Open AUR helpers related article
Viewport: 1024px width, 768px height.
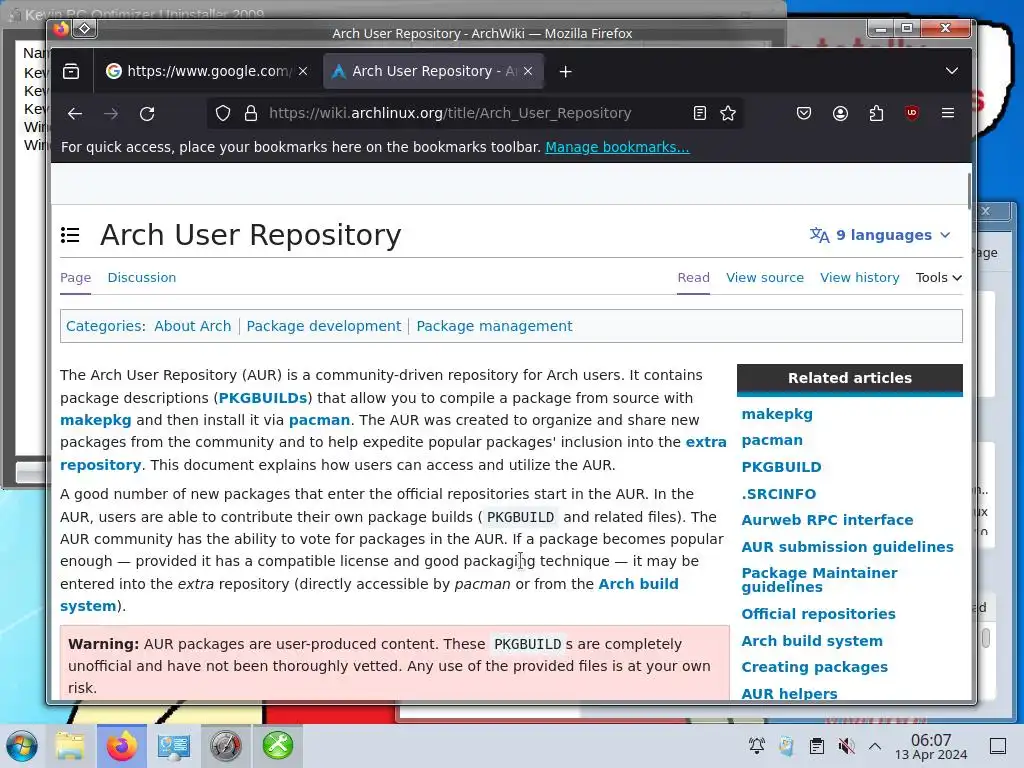pyautogui.click(x=789, y=694)
